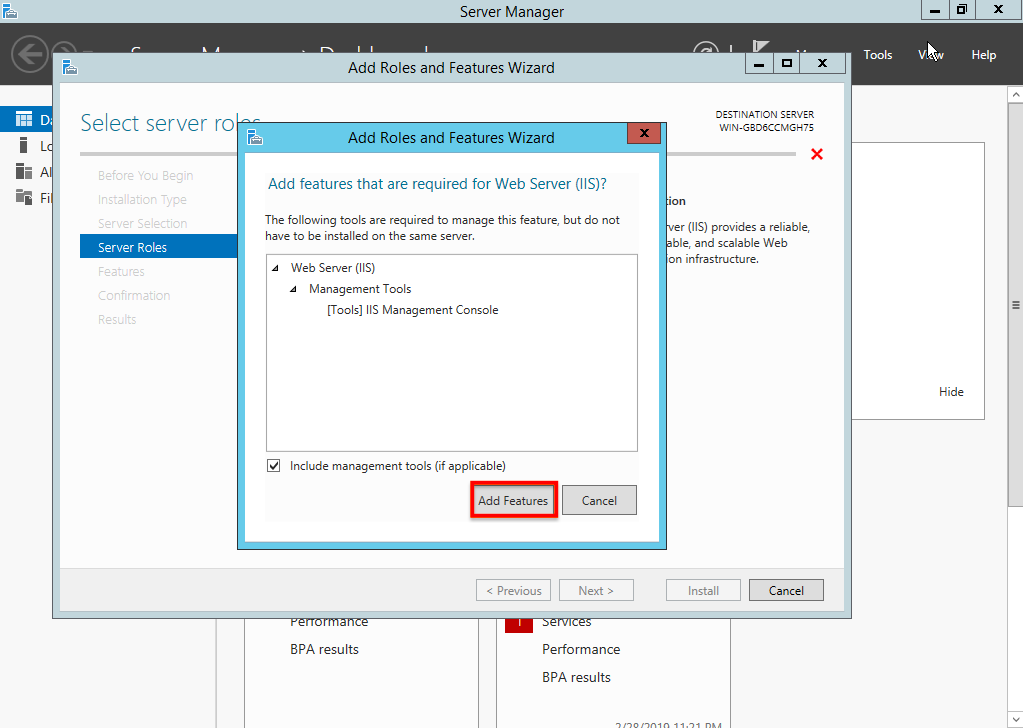Open the Help menu in Server Manager
This screenshot has height=728, width=1023.
(983, 55)
